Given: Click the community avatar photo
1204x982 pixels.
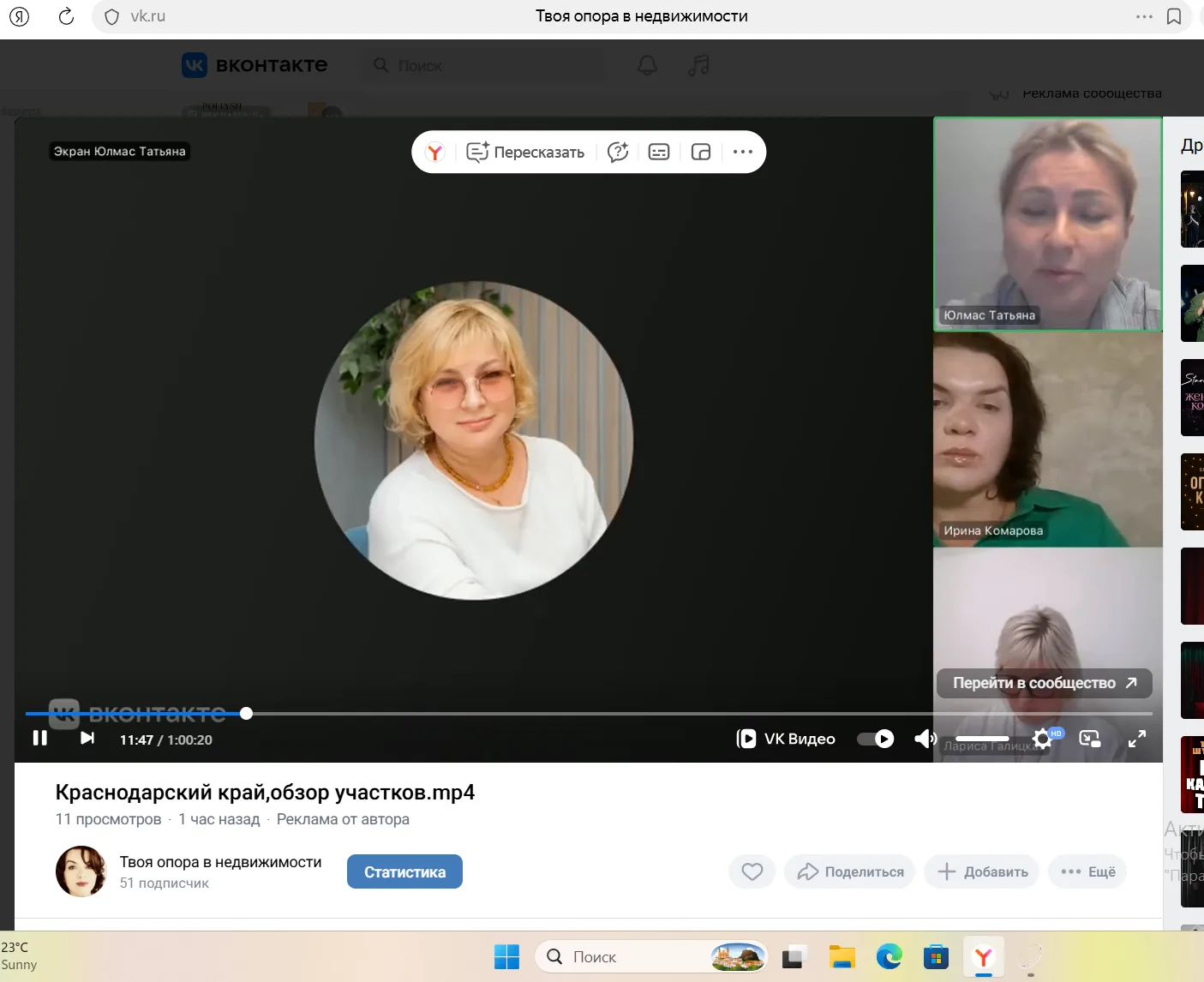Looking at the screenshot, I should (x=81, y=871).
